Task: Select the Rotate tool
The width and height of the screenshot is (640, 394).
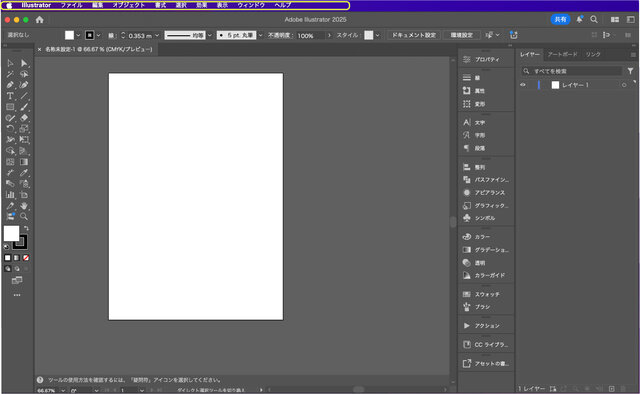Action: click(10, 129)
